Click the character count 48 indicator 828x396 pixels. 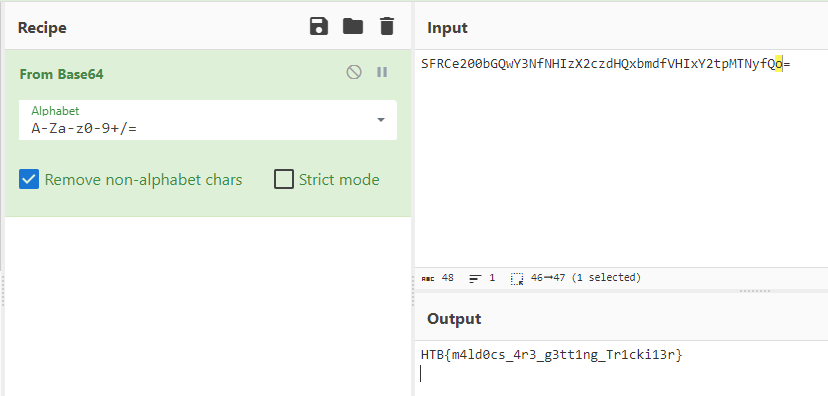pyautogui.click(x=438, y=278)
